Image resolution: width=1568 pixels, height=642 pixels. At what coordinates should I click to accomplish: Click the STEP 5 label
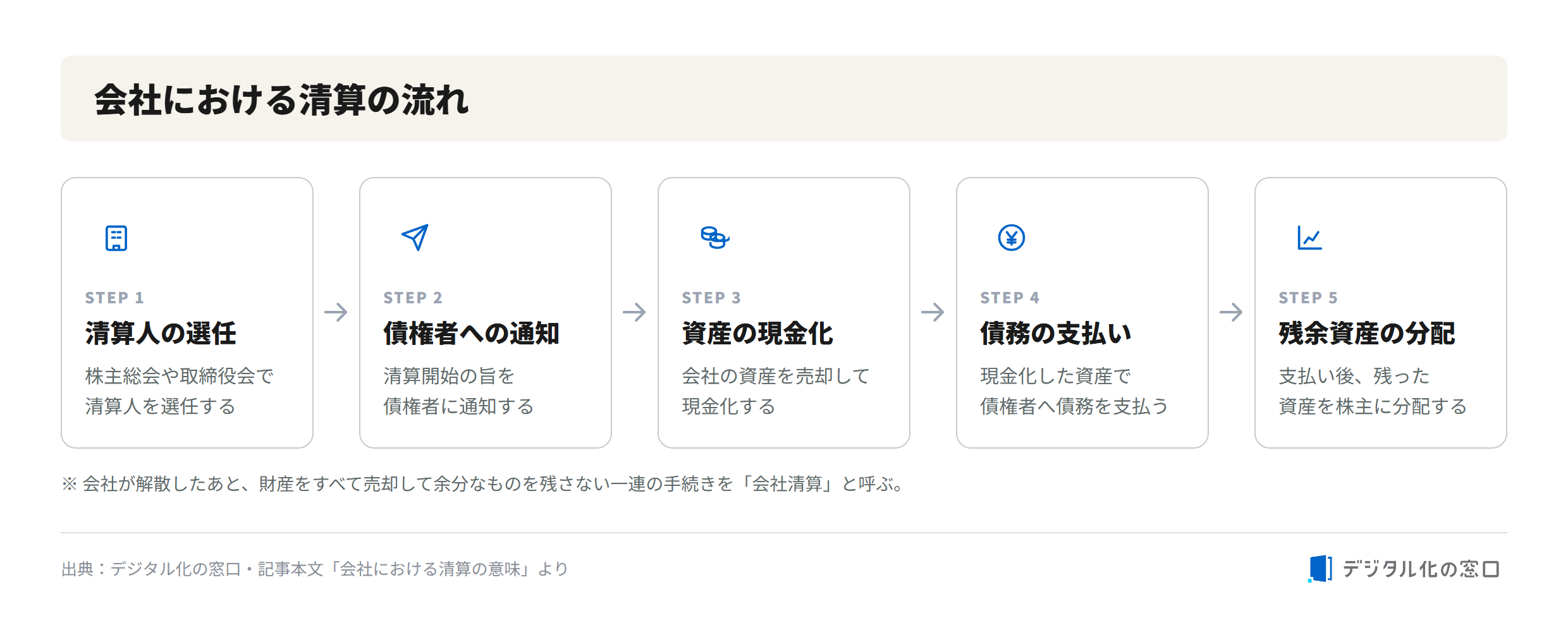[1308, 298]
